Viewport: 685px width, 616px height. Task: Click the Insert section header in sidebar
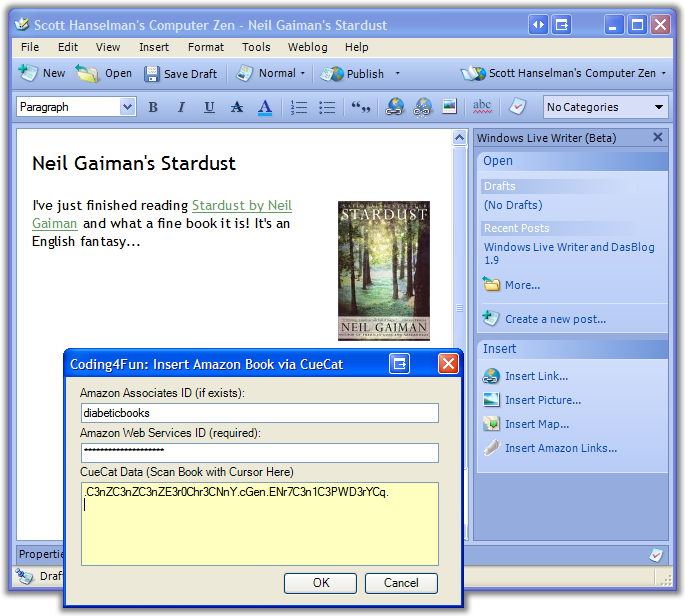pos(572,349)
